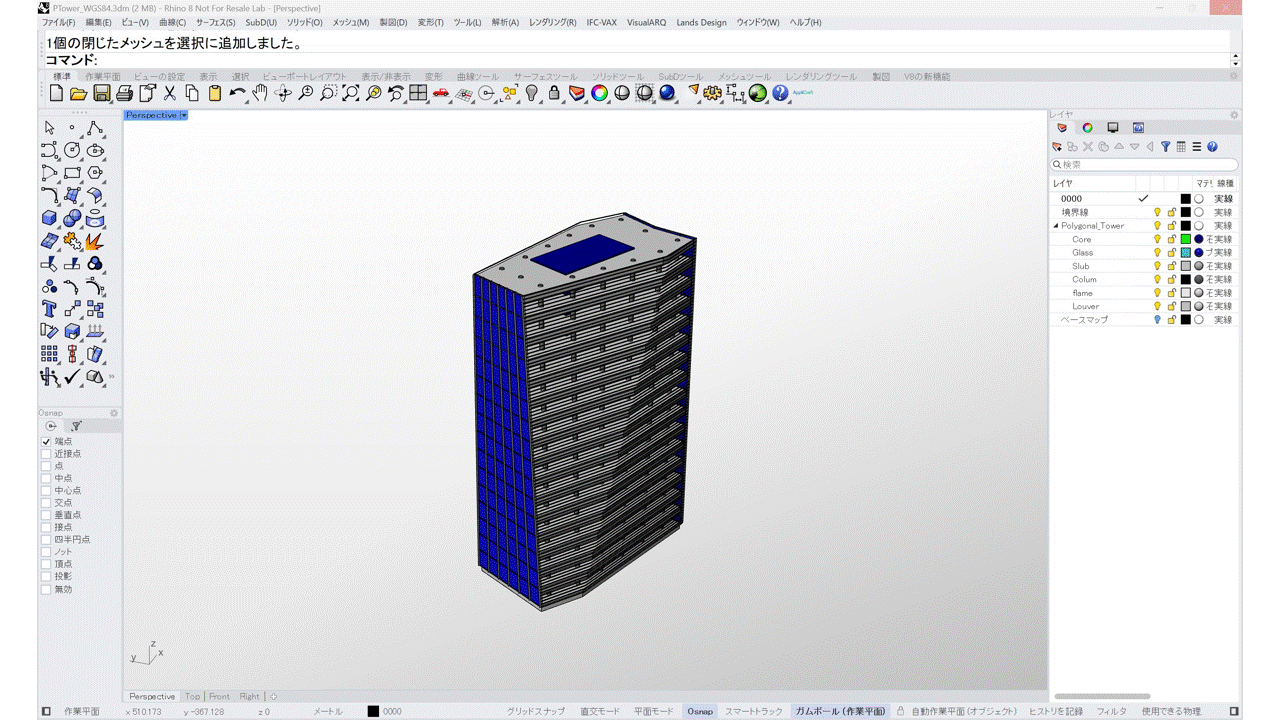1280x720 pixels.
Task: Click the layer filter funnel icon
Action: pyautogui.click(x=1165, y=147)
